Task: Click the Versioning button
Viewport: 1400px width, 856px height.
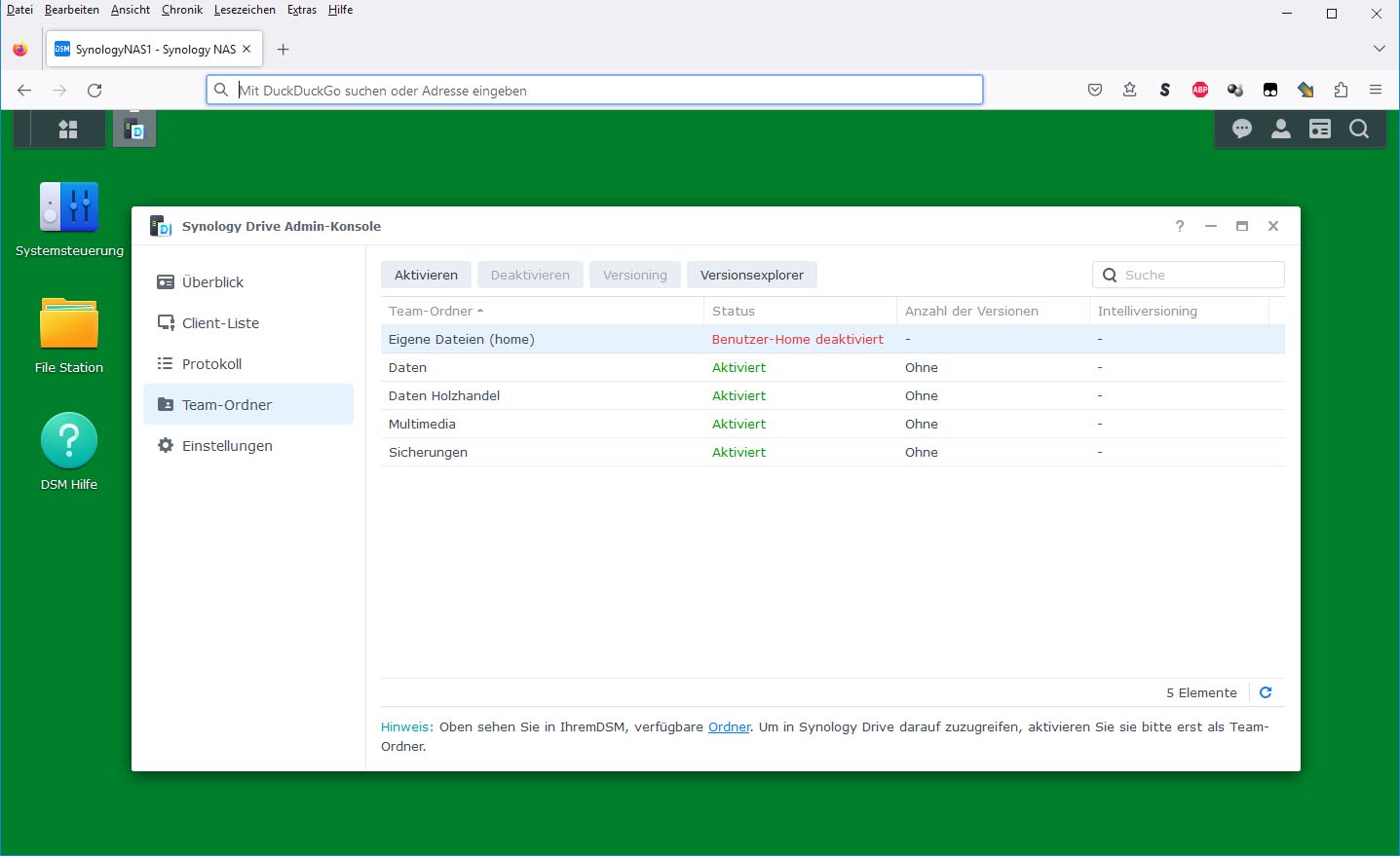Action: 635,275
